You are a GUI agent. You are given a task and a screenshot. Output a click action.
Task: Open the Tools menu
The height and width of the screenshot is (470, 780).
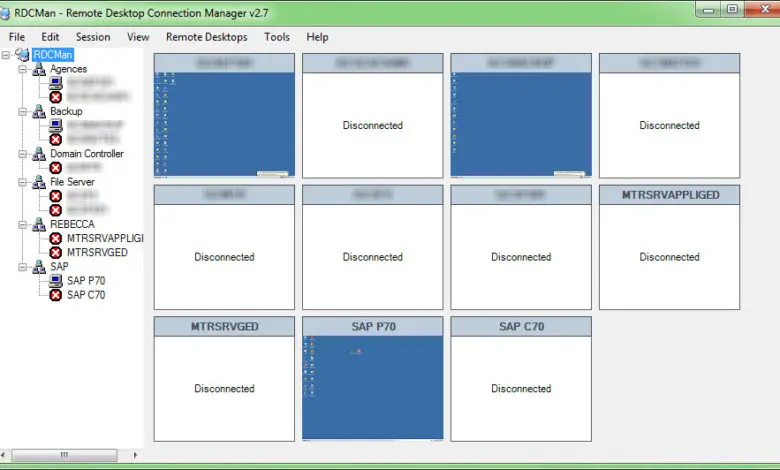(277, 37)
